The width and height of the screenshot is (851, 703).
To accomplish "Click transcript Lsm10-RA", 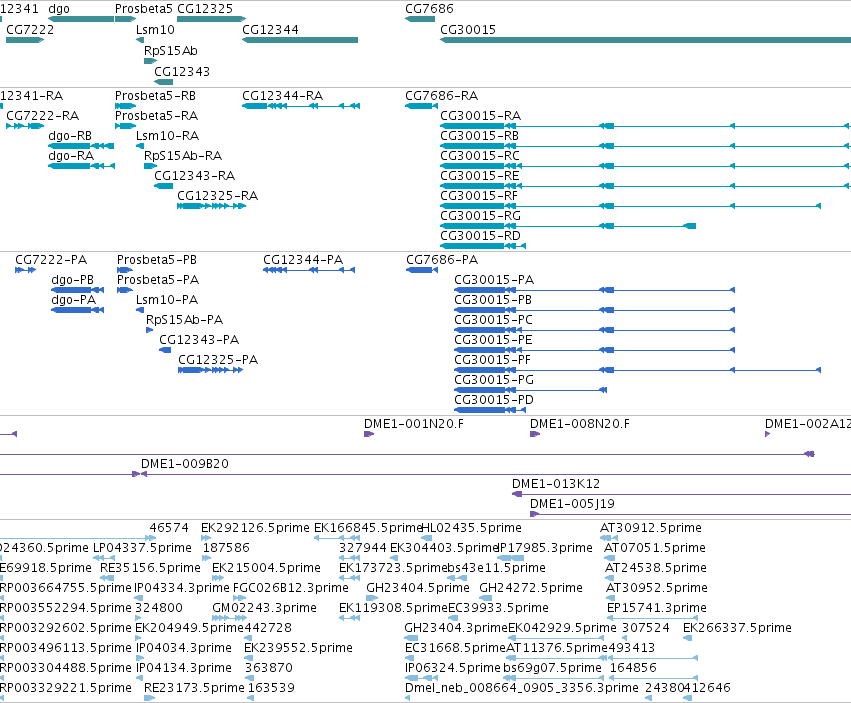I will tap(167, 136).
